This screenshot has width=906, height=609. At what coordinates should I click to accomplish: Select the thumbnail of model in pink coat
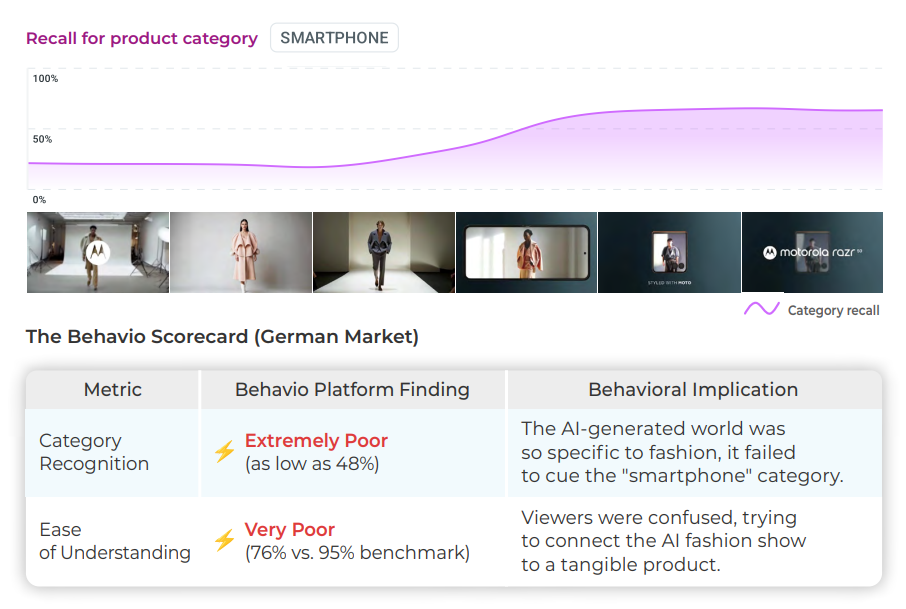pos(241,252)
